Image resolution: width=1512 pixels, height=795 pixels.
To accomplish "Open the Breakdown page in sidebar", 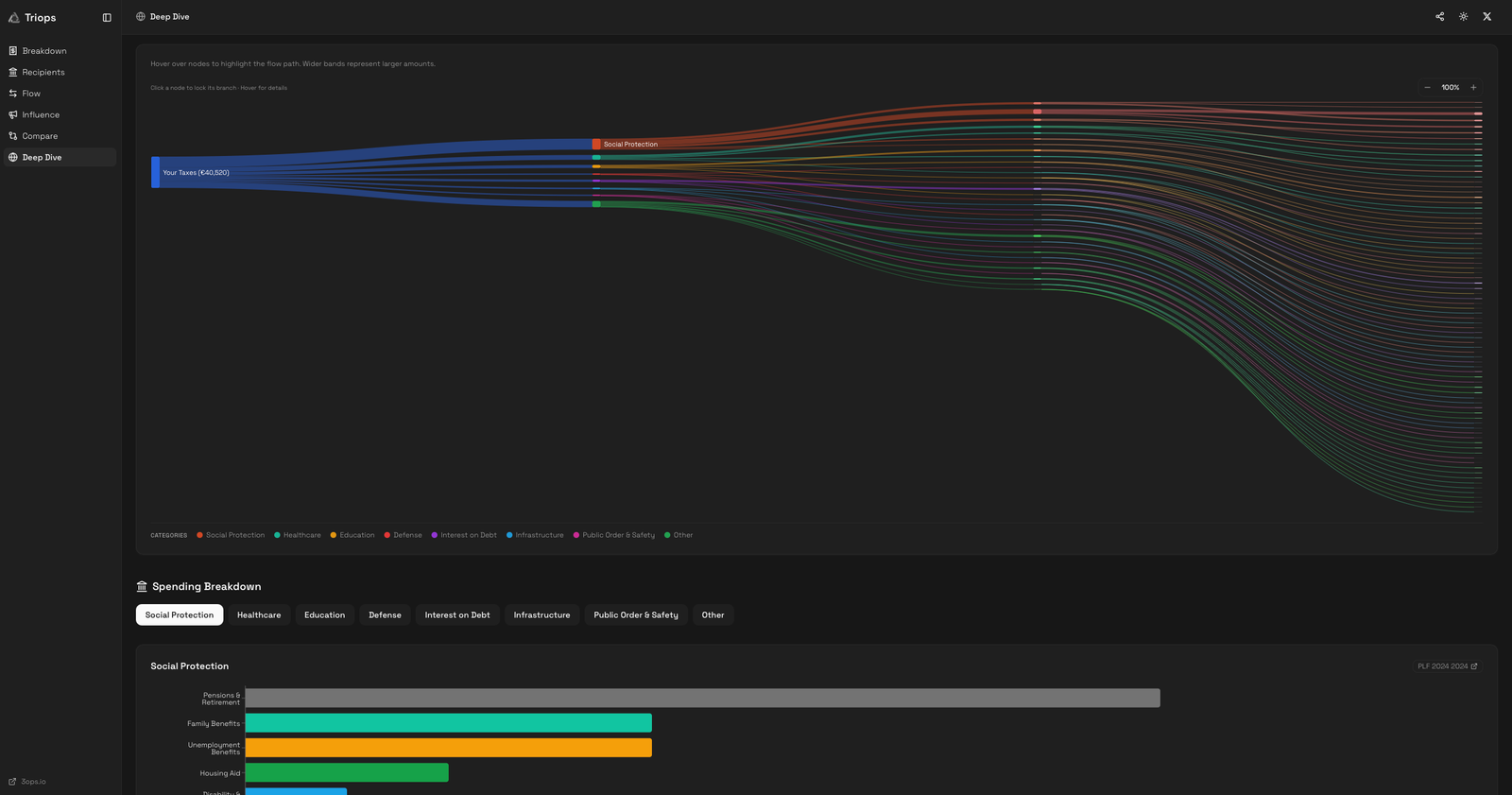I will click(x=44, y=51).
